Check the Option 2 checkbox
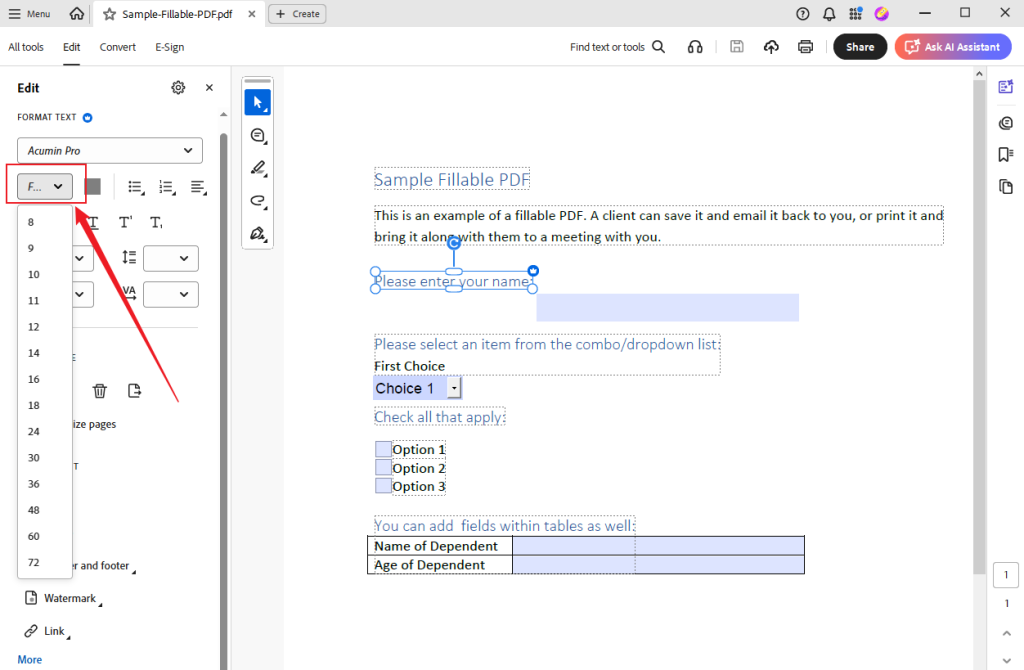The width and height of the screenshot is (1024, 670). (383, 467)
